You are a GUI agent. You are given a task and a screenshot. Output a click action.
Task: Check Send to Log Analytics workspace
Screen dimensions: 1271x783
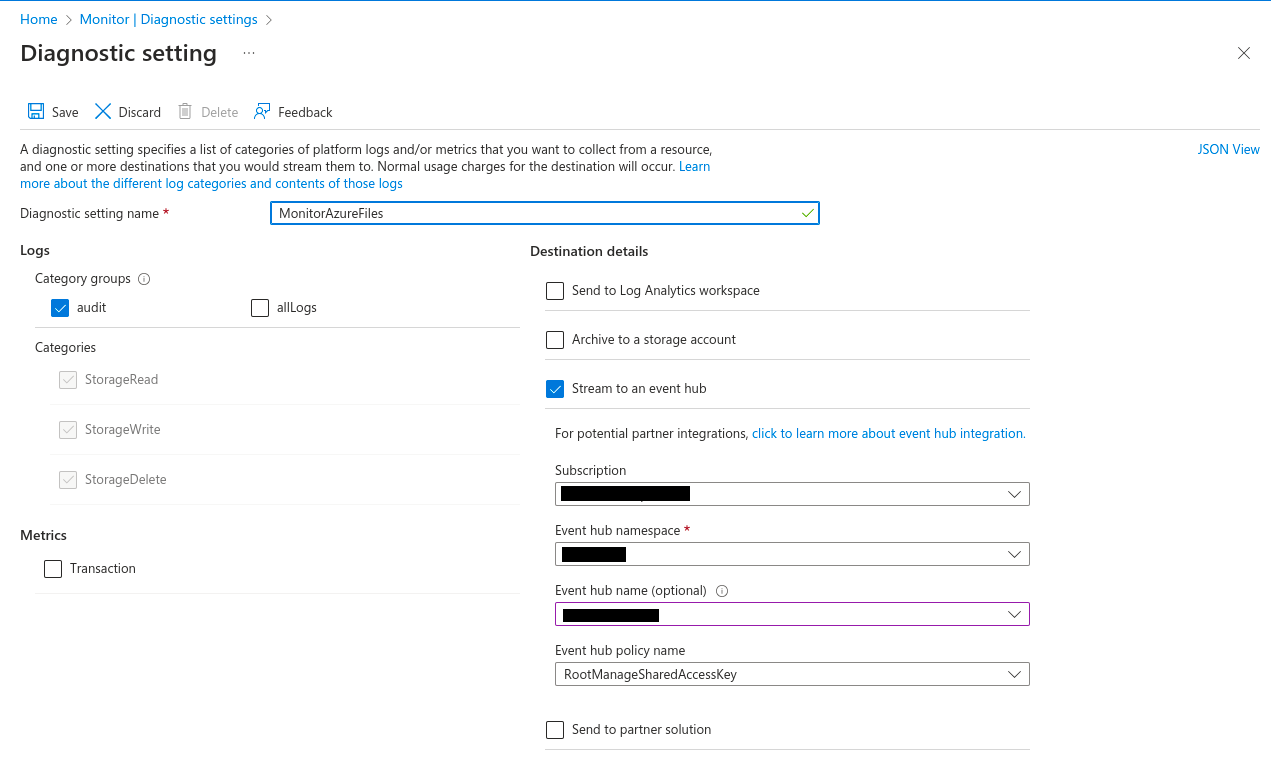(x=555, y=291)
